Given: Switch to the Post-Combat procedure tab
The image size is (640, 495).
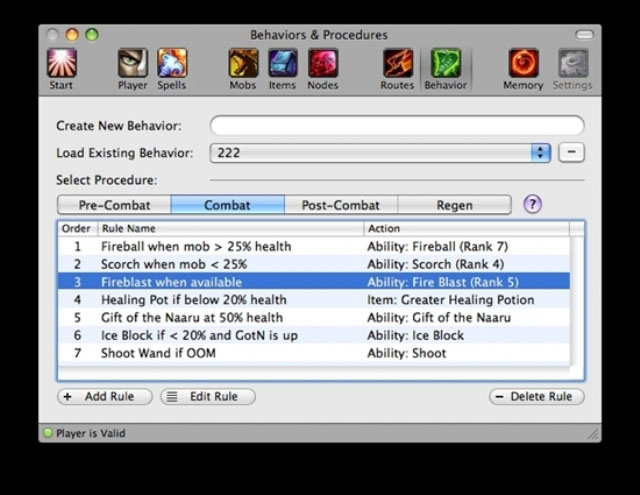Looking at the screenshot, I should [x=341, y=205].
